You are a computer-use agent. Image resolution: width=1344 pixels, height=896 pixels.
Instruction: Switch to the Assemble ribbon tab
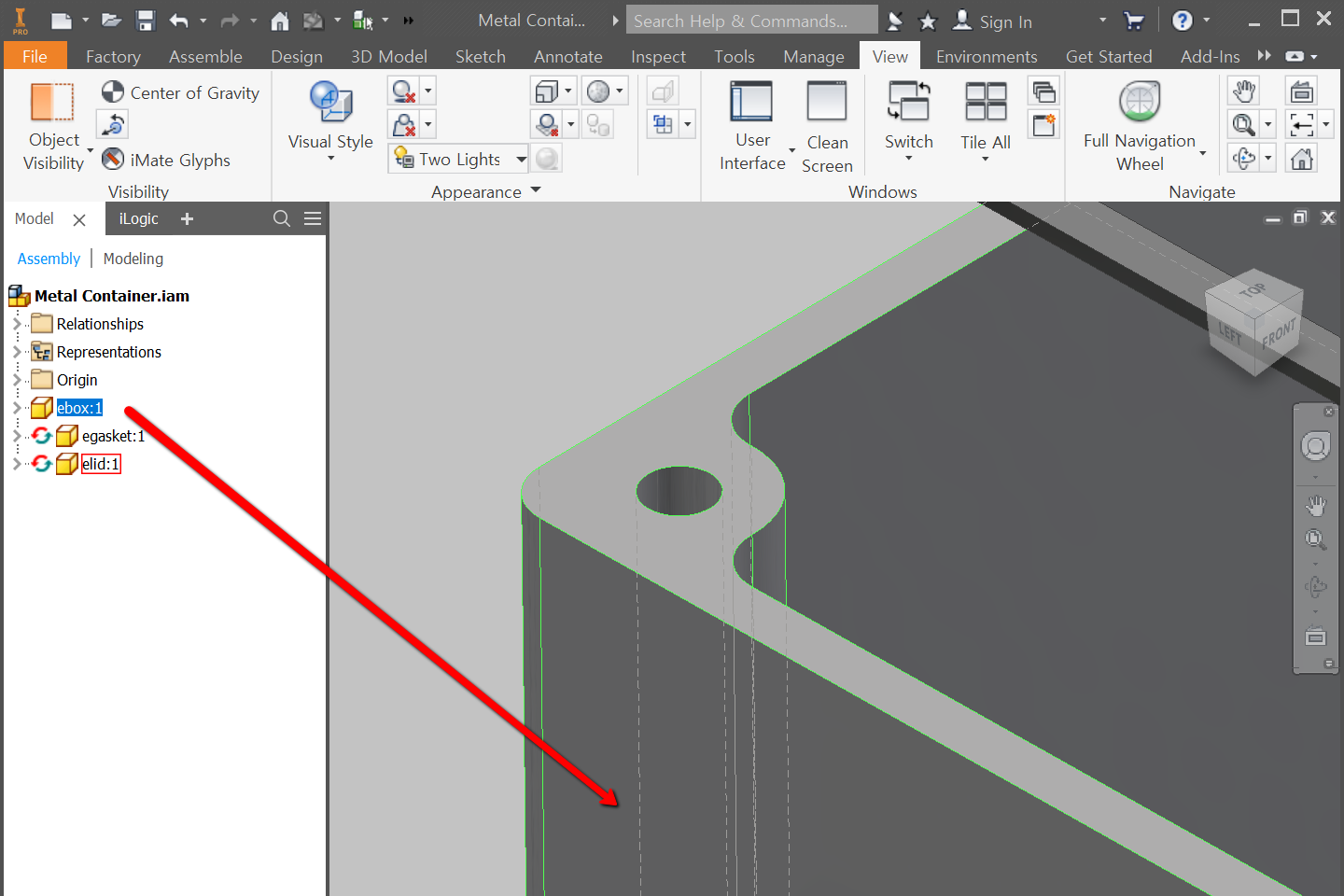click(x=205, y=56)
